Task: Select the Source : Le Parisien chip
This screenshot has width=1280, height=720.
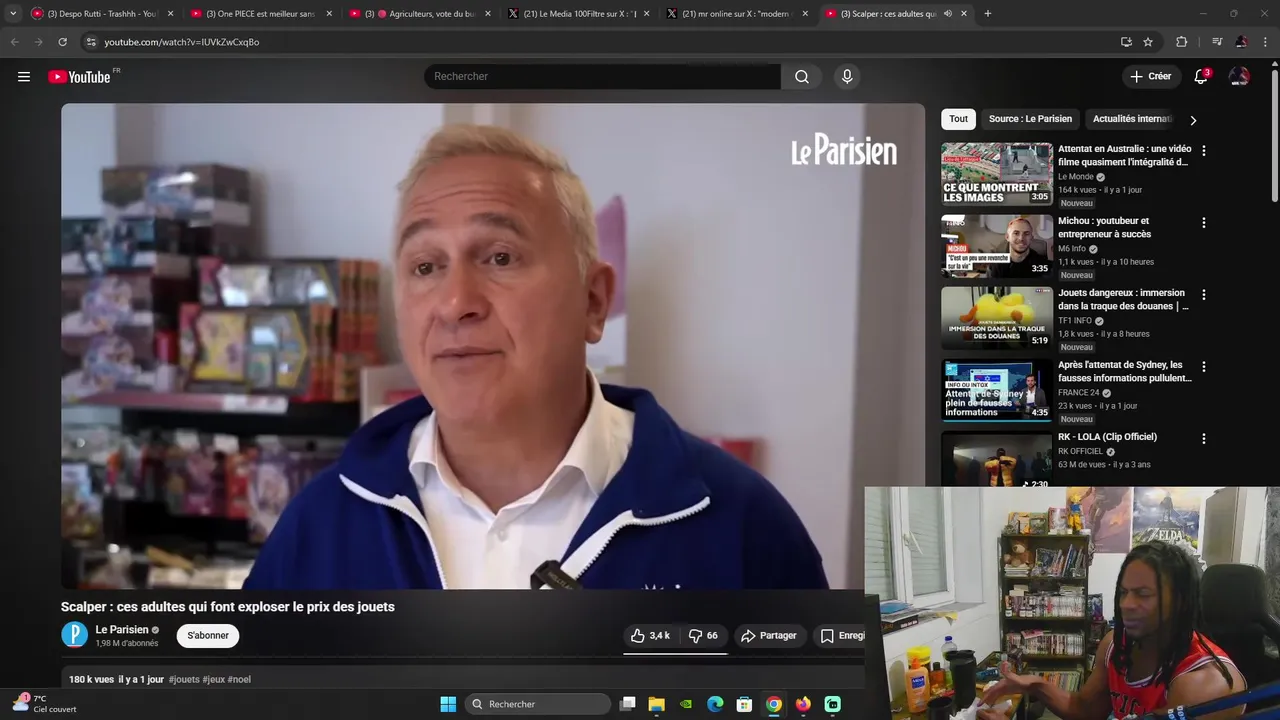Action: pyautogui.click(x=1030, y=119)
